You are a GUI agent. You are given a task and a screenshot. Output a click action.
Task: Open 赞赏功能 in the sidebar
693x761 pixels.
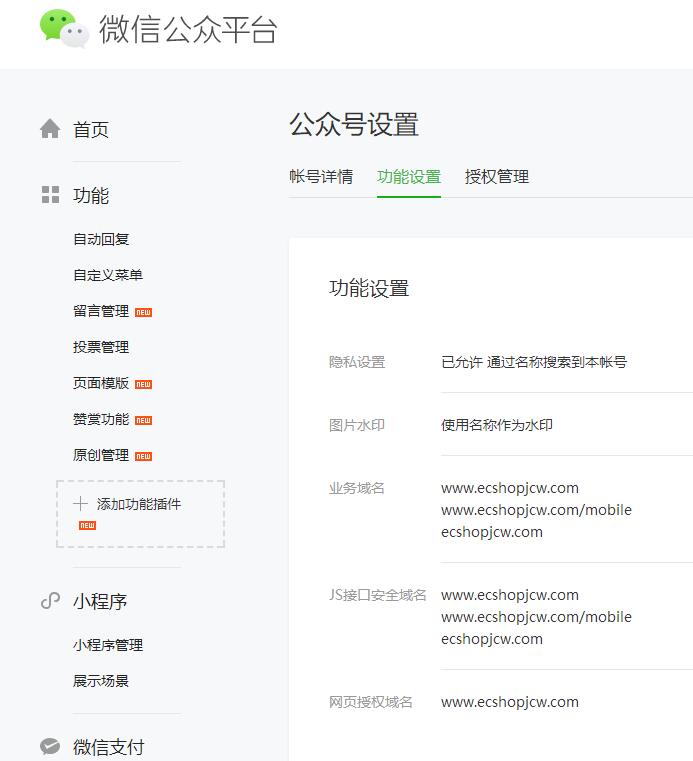[x=101, y=420]
